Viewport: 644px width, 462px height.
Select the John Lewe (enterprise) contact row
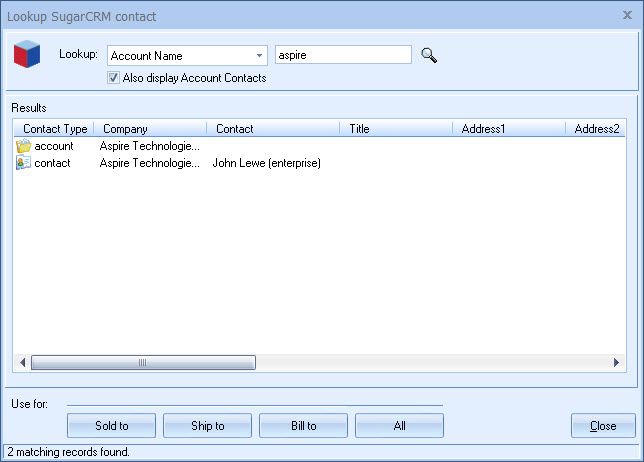[265, 163]
